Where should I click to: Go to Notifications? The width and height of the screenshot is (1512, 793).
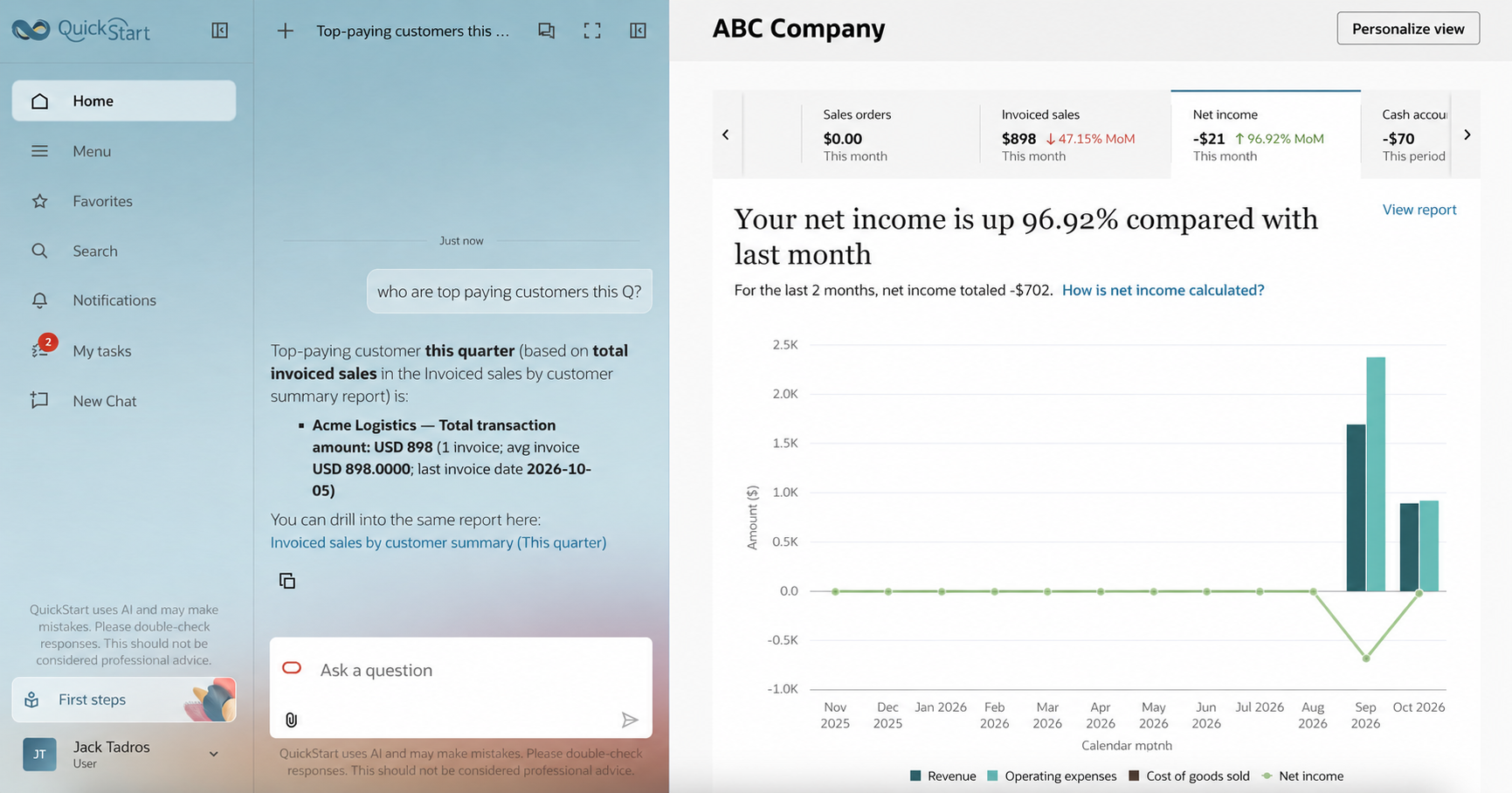124,300
